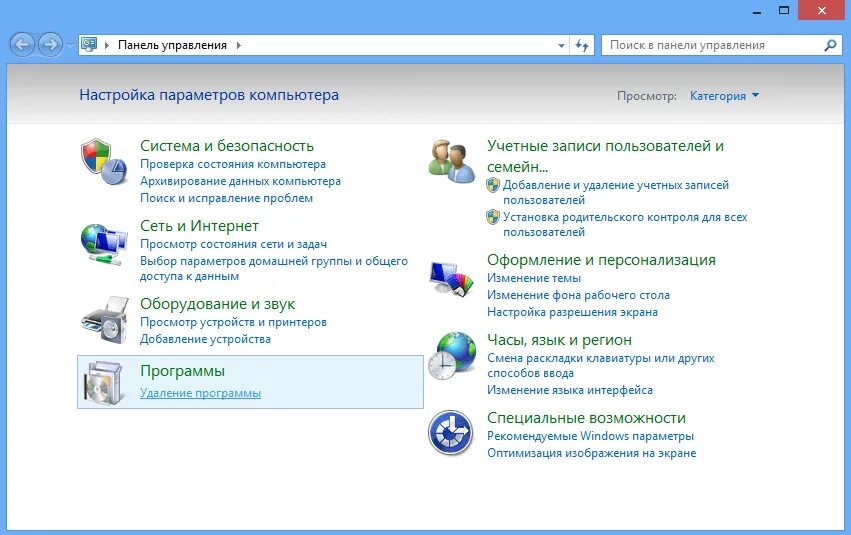Screen dimensions: 851x535
Task: Open the Hardware and Sound printer icon
Action: [105, 320]
